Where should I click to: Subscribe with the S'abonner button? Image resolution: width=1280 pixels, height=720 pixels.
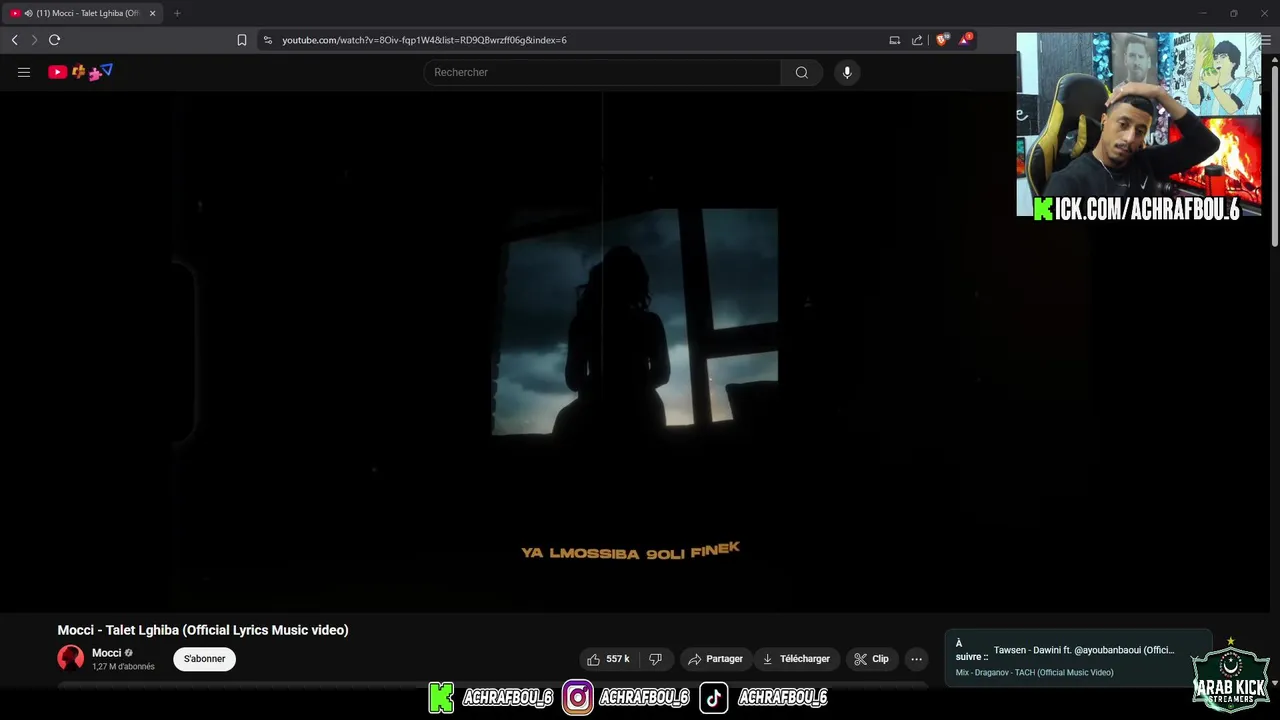(204, 659)
